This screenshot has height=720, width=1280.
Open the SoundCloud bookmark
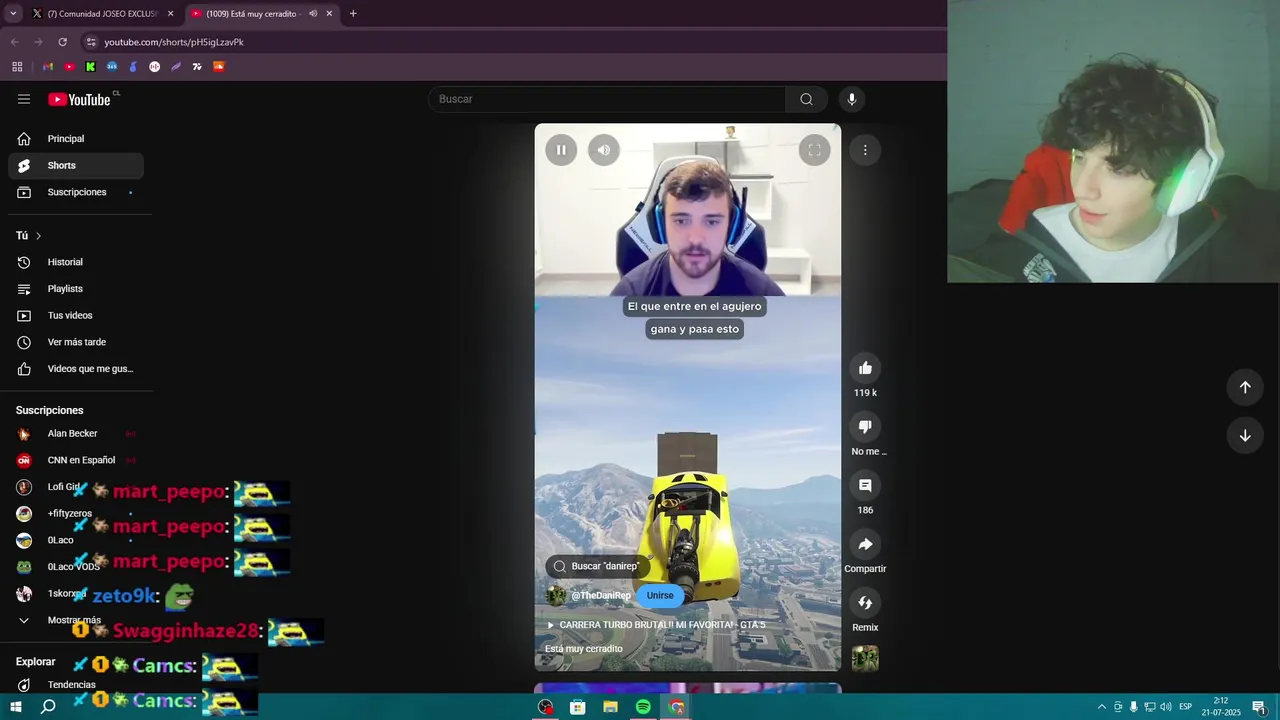218,67
